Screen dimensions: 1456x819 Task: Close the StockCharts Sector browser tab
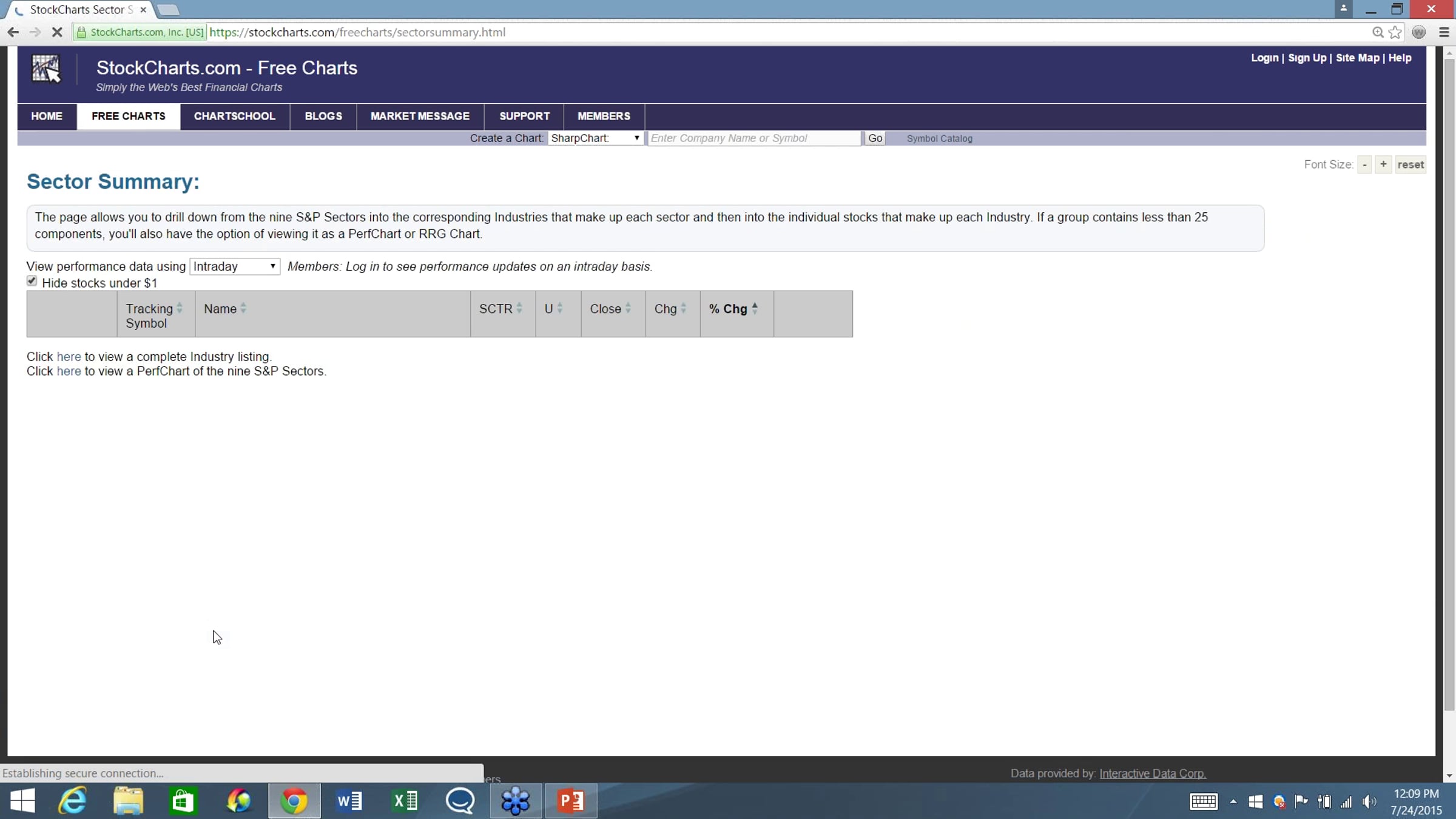[143, 10]
